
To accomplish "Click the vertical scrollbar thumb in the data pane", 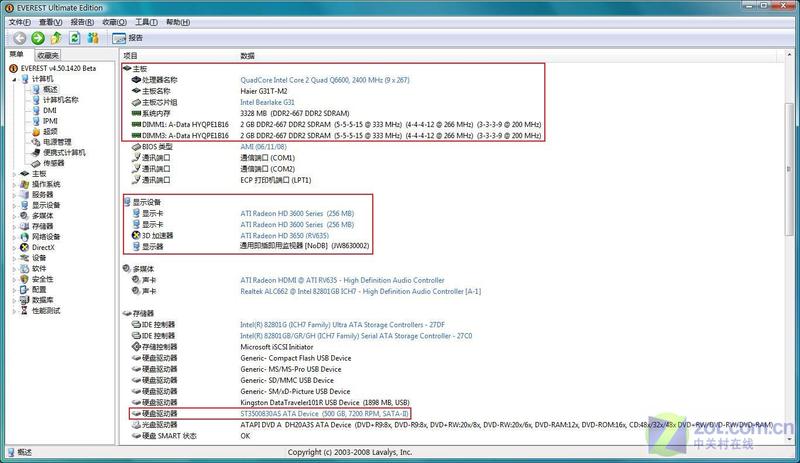I will click(x=789, y=168).
